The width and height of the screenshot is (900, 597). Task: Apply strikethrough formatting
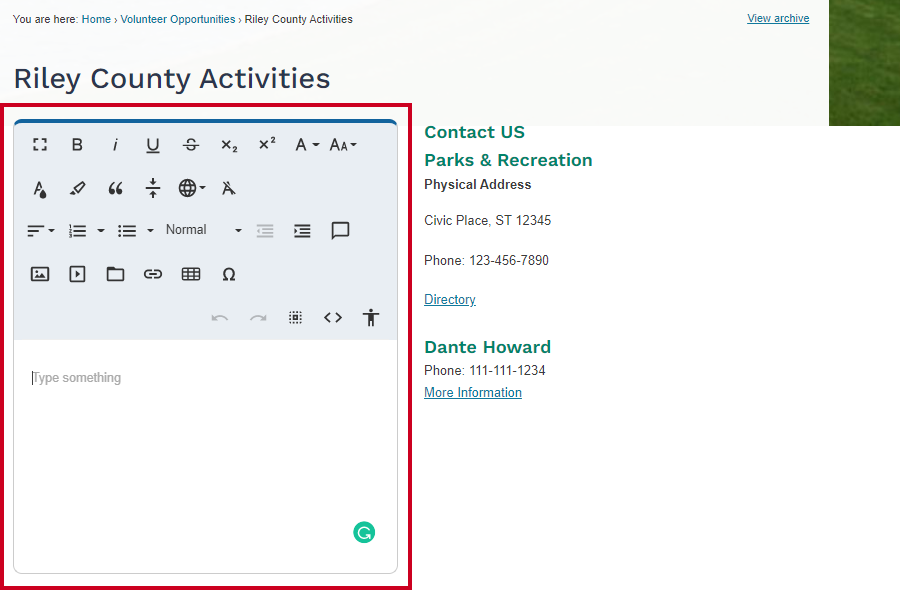tap(191, 145)
